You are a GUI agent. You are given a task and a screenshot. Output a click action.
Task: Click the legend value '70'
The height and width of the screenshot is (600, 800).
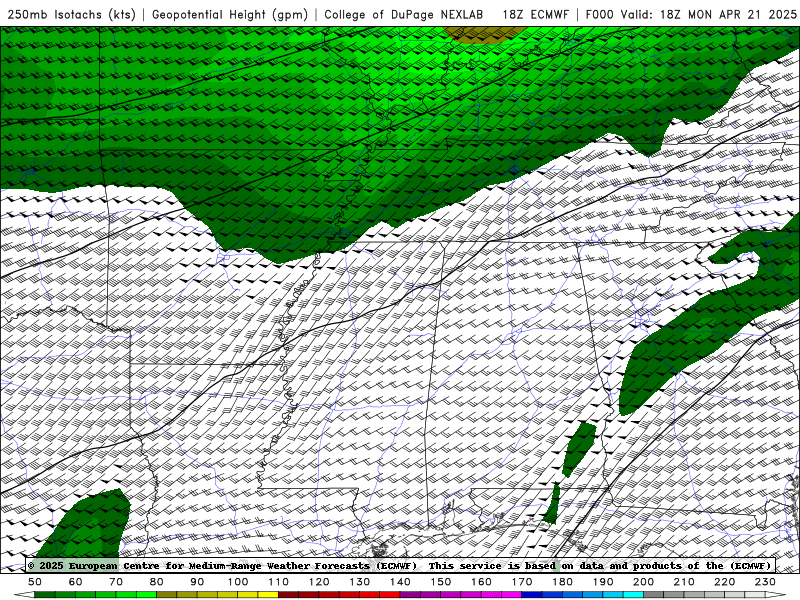pyautogui.click(x=116, y=582)
